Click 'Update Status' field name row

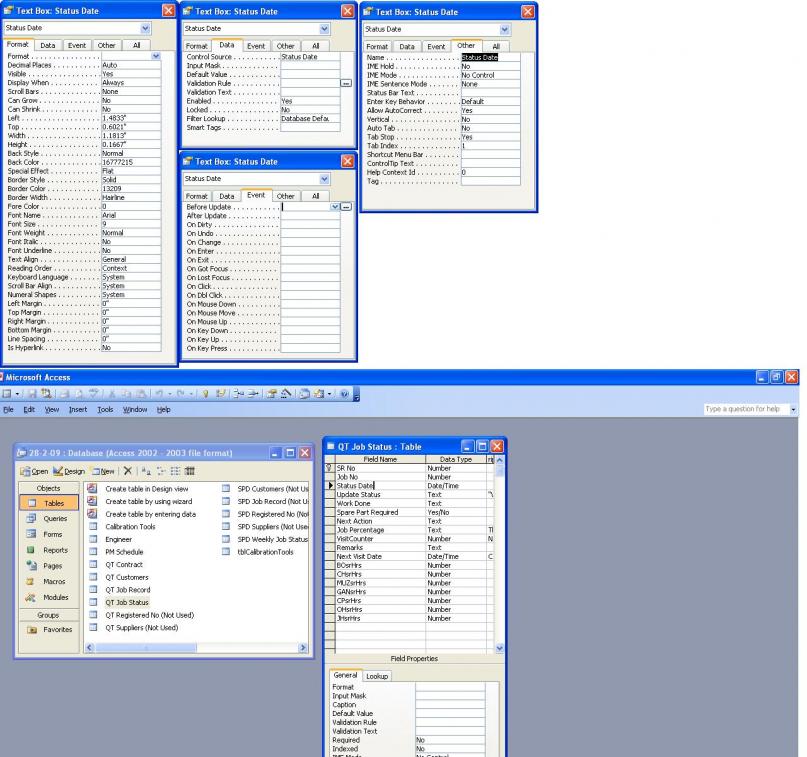380,495
